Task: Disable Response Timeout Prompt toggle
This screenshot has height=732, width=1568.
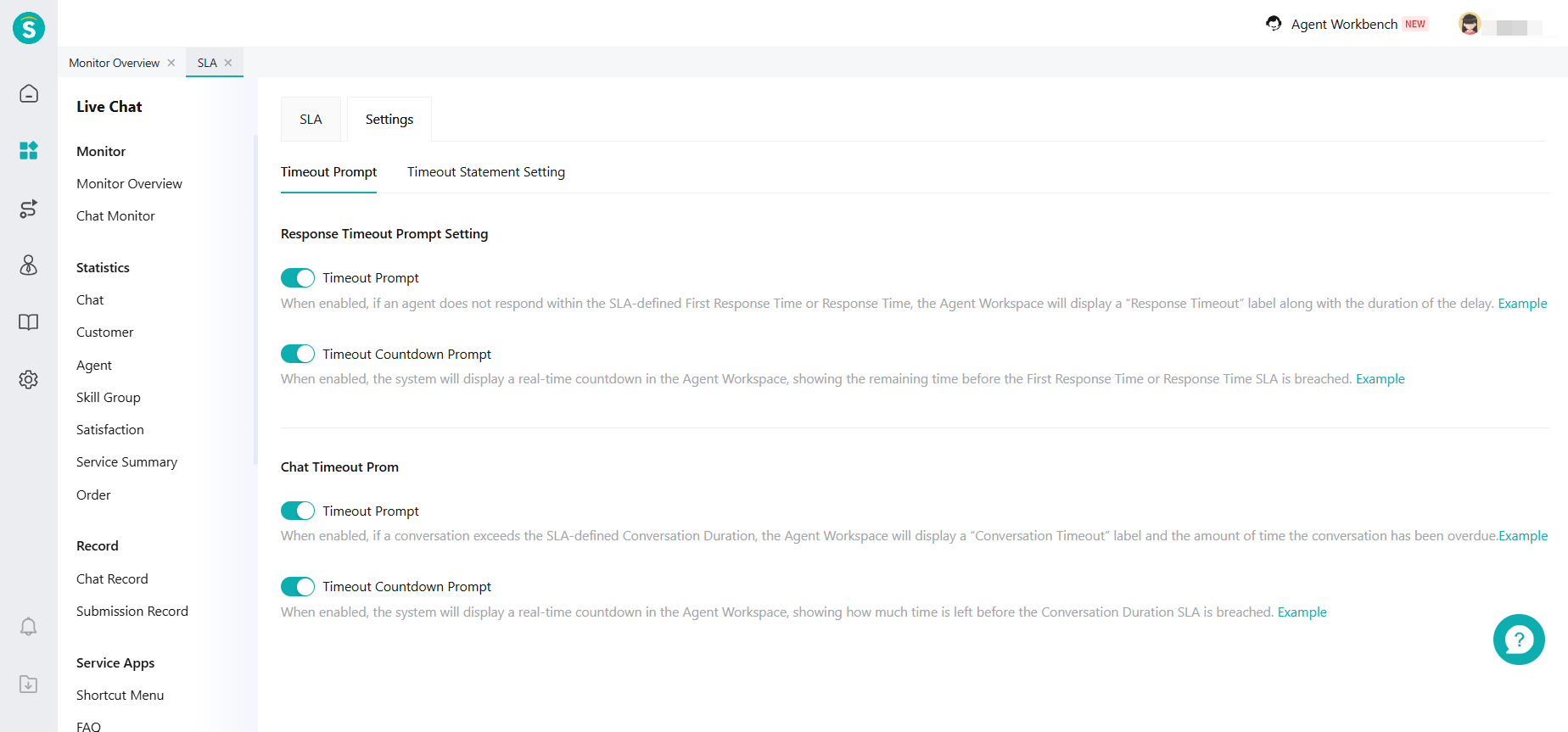Action: (298, 278)
